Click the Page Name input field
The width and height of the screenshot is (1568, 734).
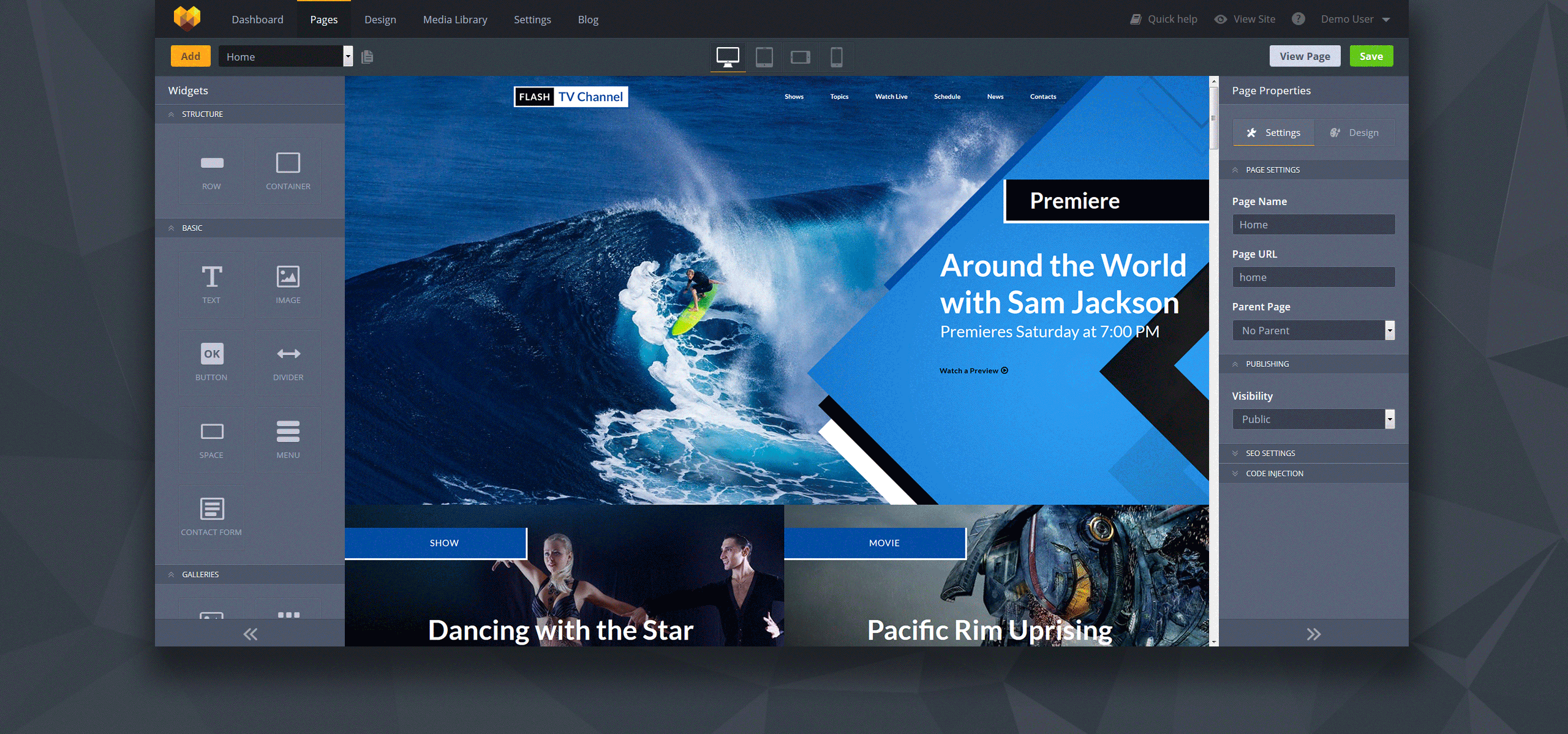[1313, 224]
